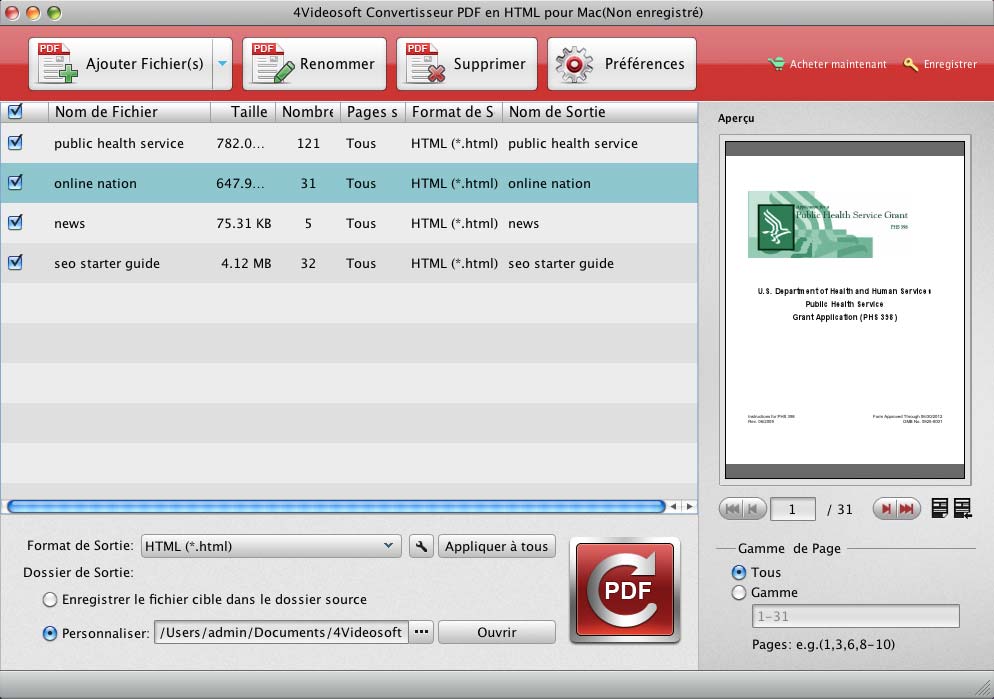The image size is (994, 699).
Task: Click the browse (…) button for output folder
Action: pos(421,632)
